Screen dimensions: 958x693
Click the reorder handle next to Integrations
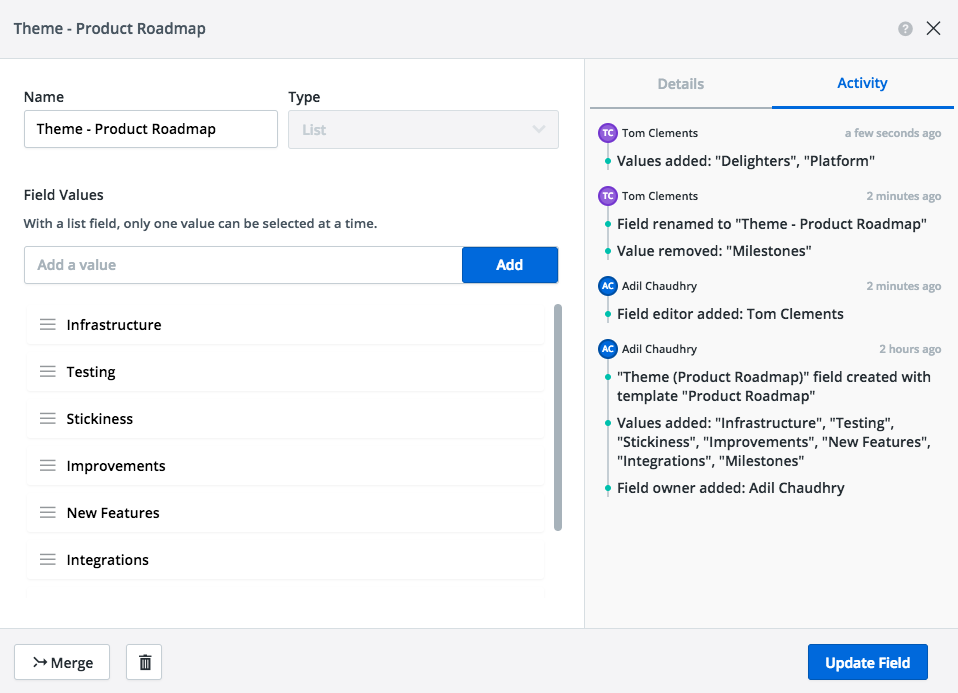[47, 560]
